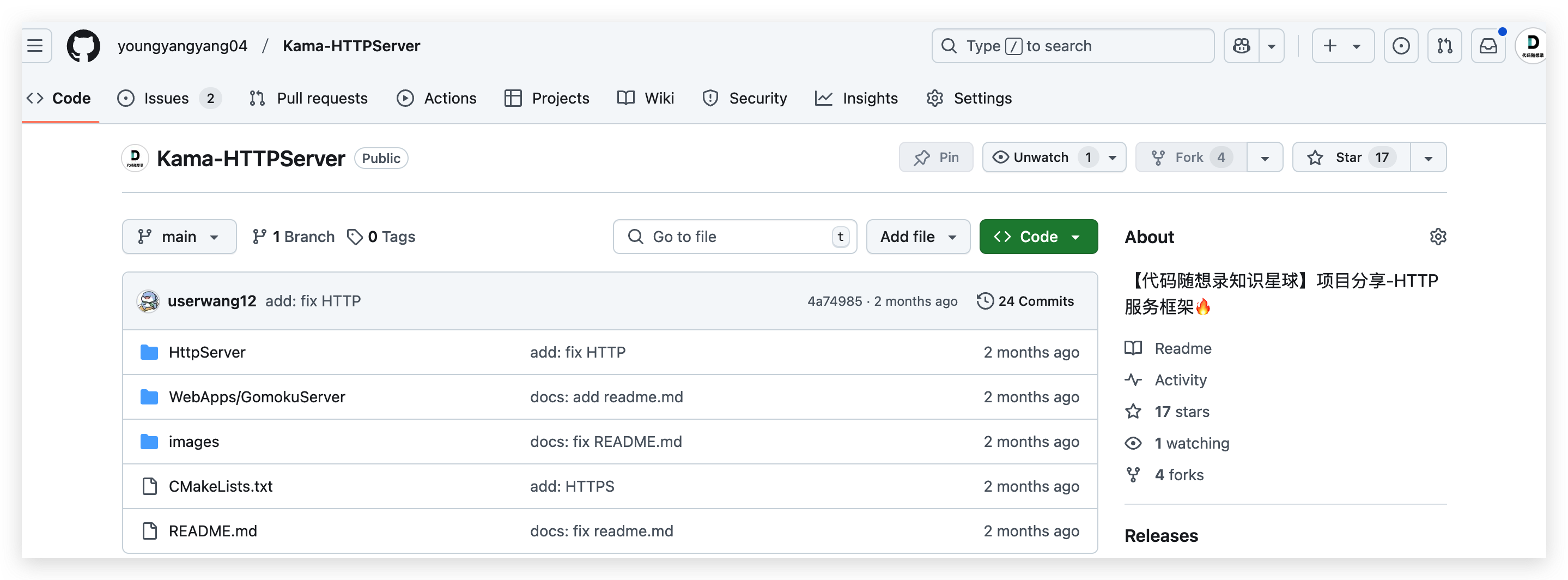Click the CMakeLists.txt file icon
The width and height of the screenshot is (1568, 580).
coord(149,486)
